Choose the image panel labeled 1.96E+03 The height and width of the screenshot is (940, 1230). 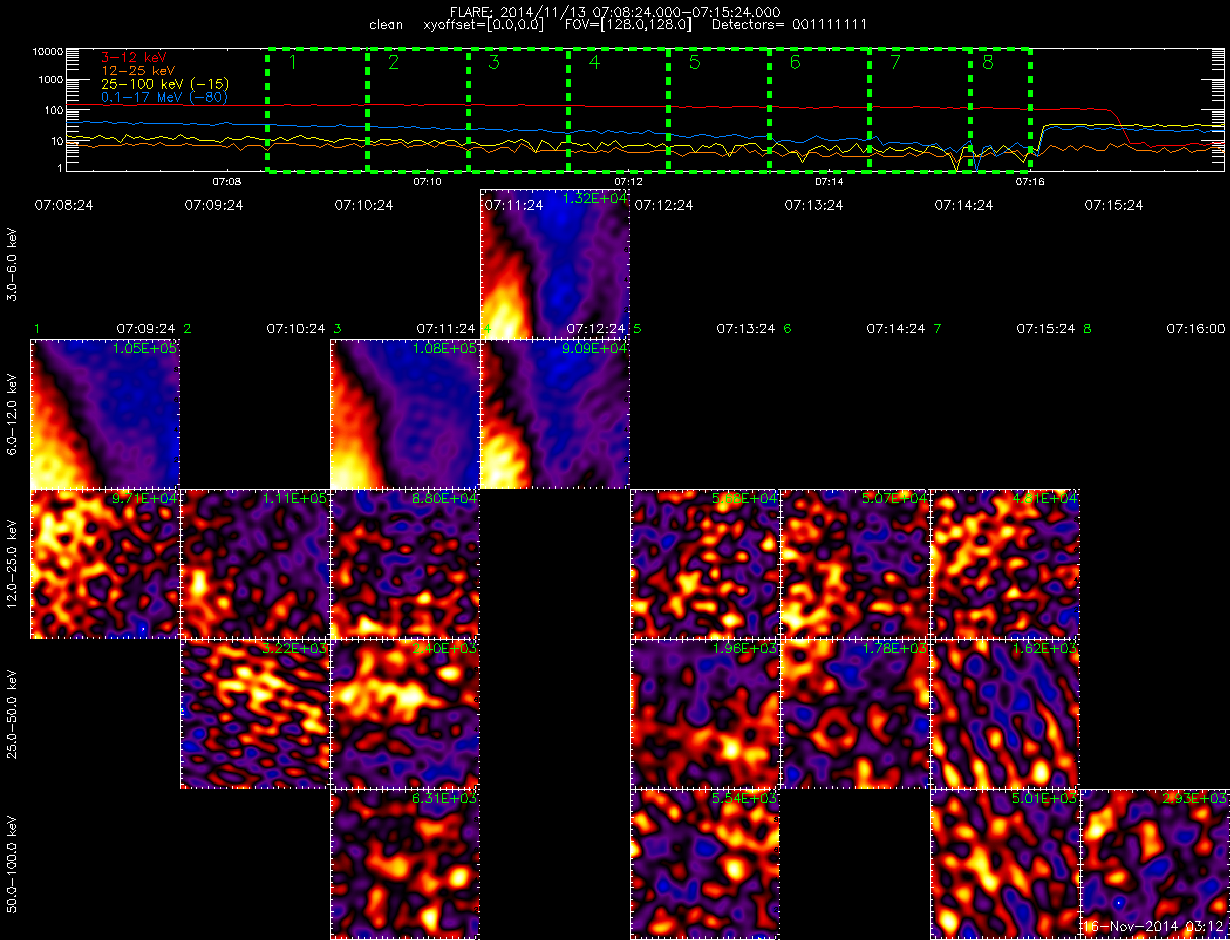click(705, 714)
